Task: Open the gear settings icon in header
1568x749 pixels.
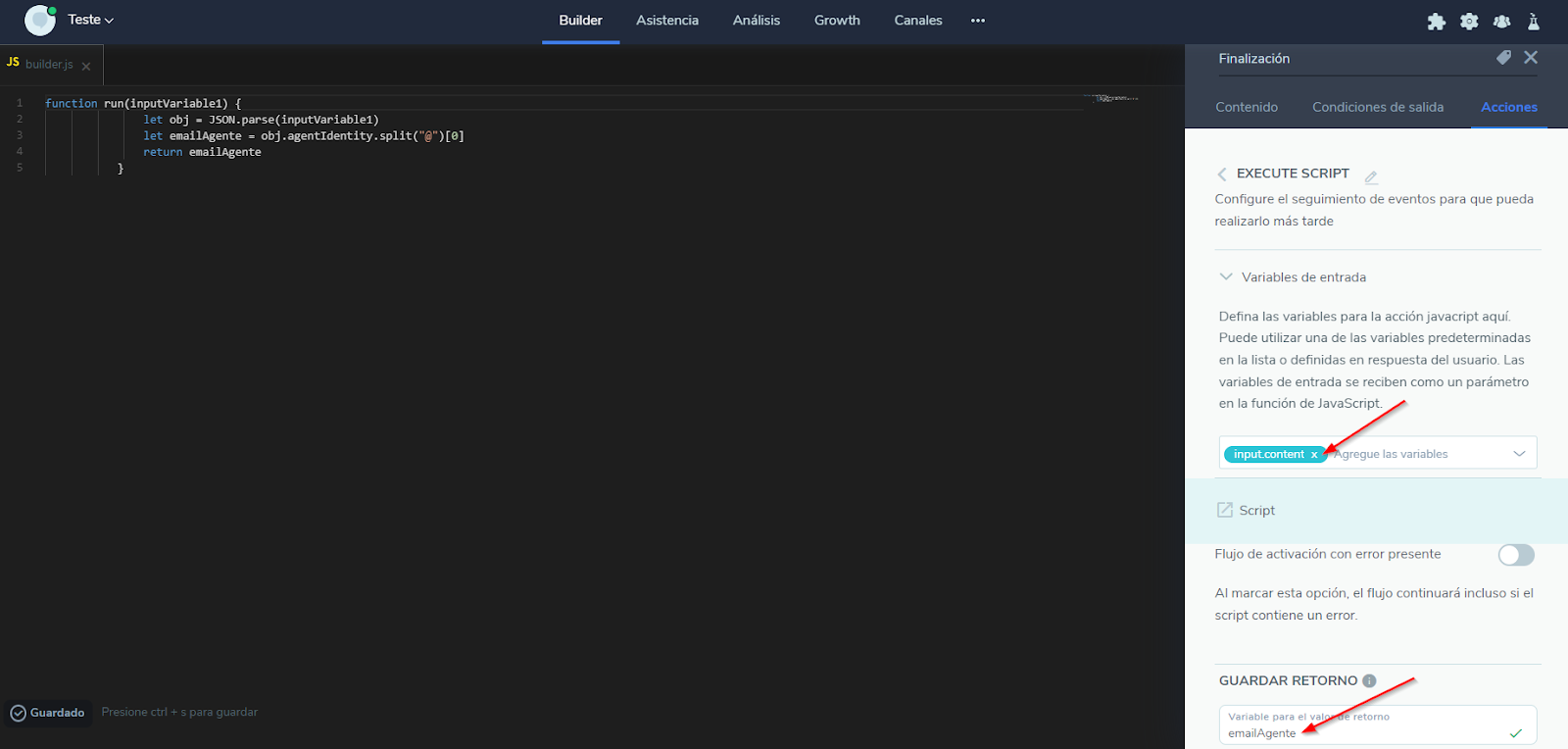Action: coord(1469,22)
